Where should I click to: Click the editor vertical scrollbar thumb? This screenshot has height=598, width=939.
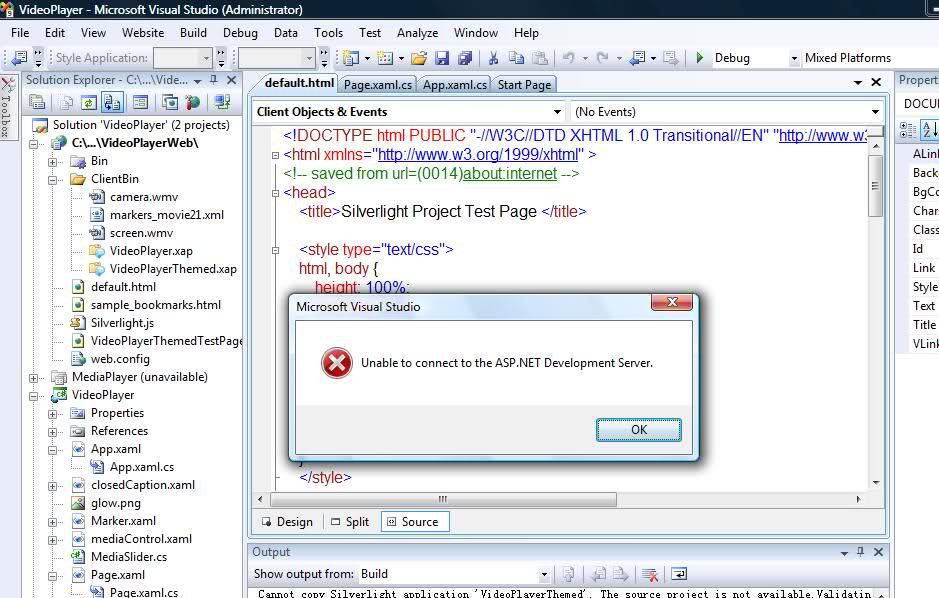(876, 186)
